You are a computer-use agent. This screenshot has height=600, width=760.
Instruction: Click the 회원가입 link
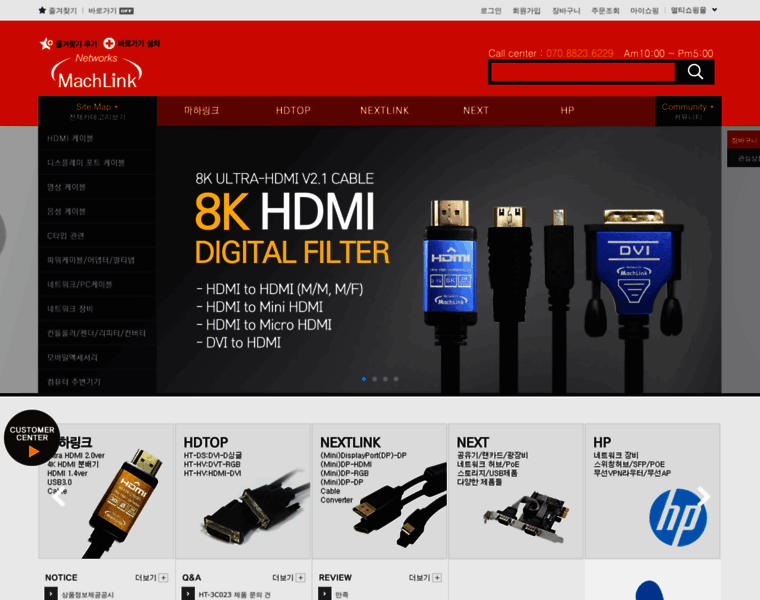[x=526, y=11]
